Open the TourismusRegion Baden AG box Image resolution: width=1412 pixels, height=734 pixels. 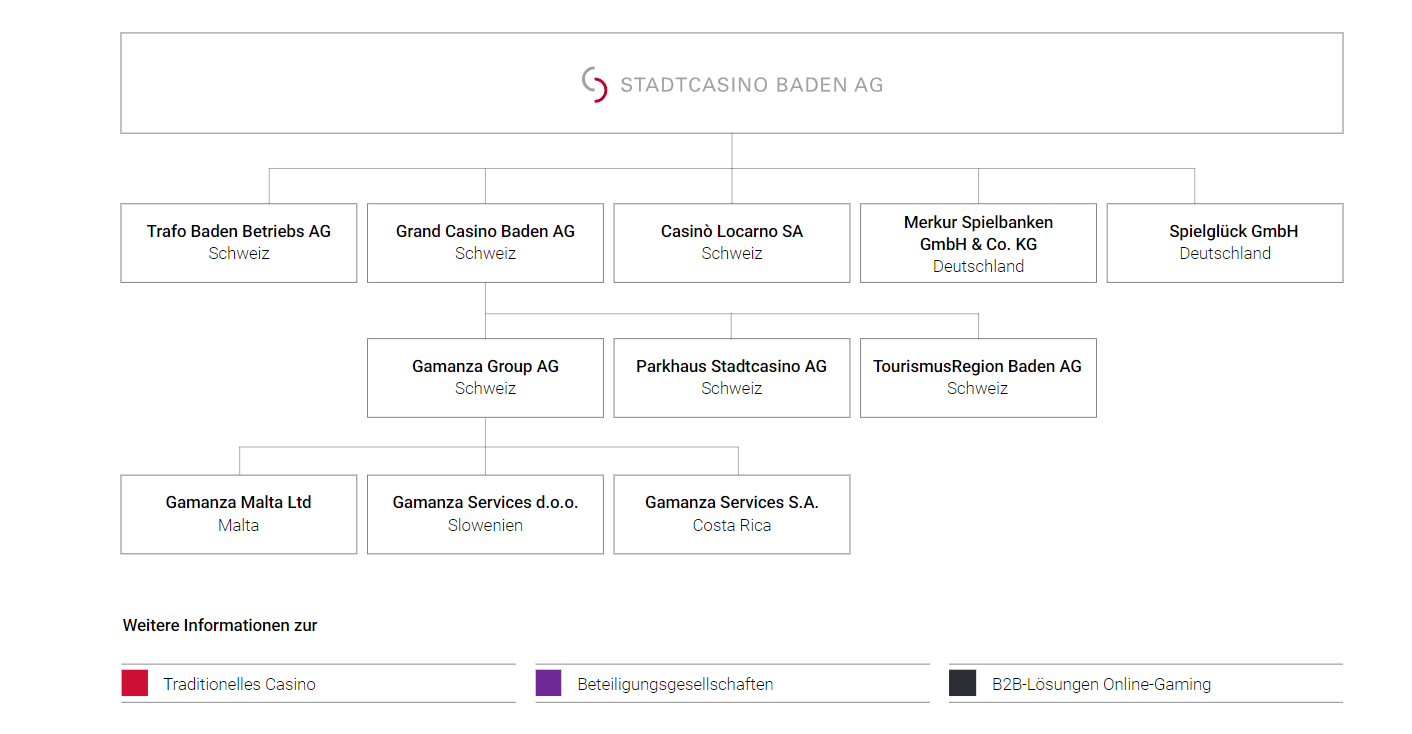tap(978, 378)
